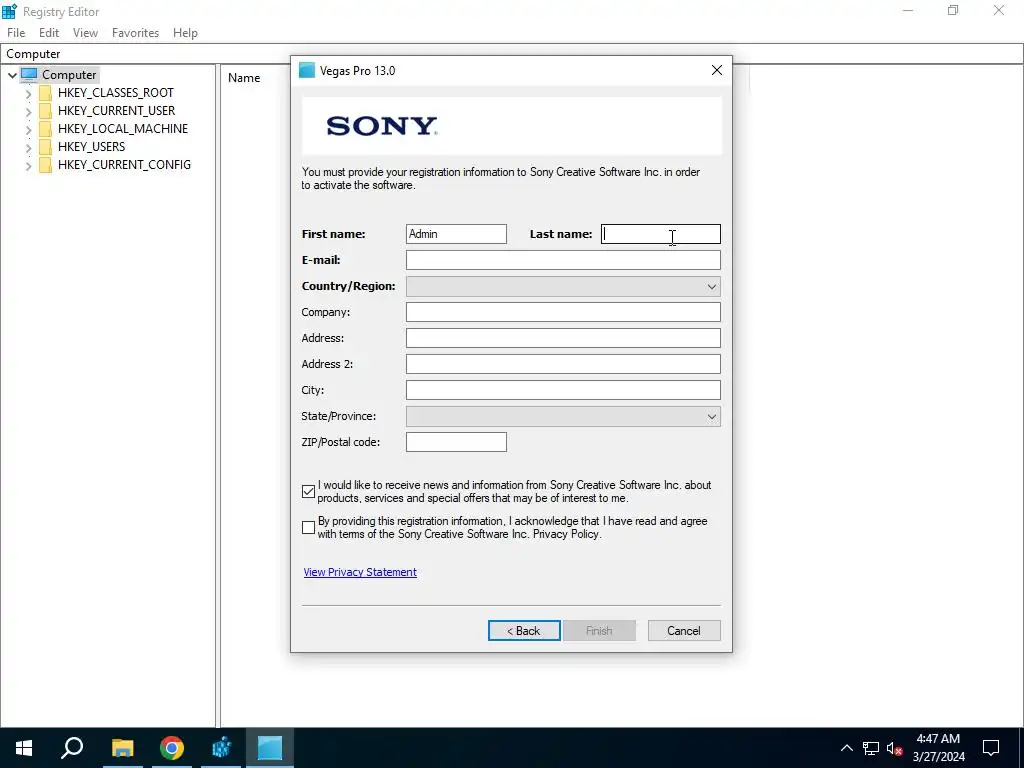This screenshot has height=768, width=1024.
Task: Uncheck the receive news and information checkbox
Action: pos(308,492)
